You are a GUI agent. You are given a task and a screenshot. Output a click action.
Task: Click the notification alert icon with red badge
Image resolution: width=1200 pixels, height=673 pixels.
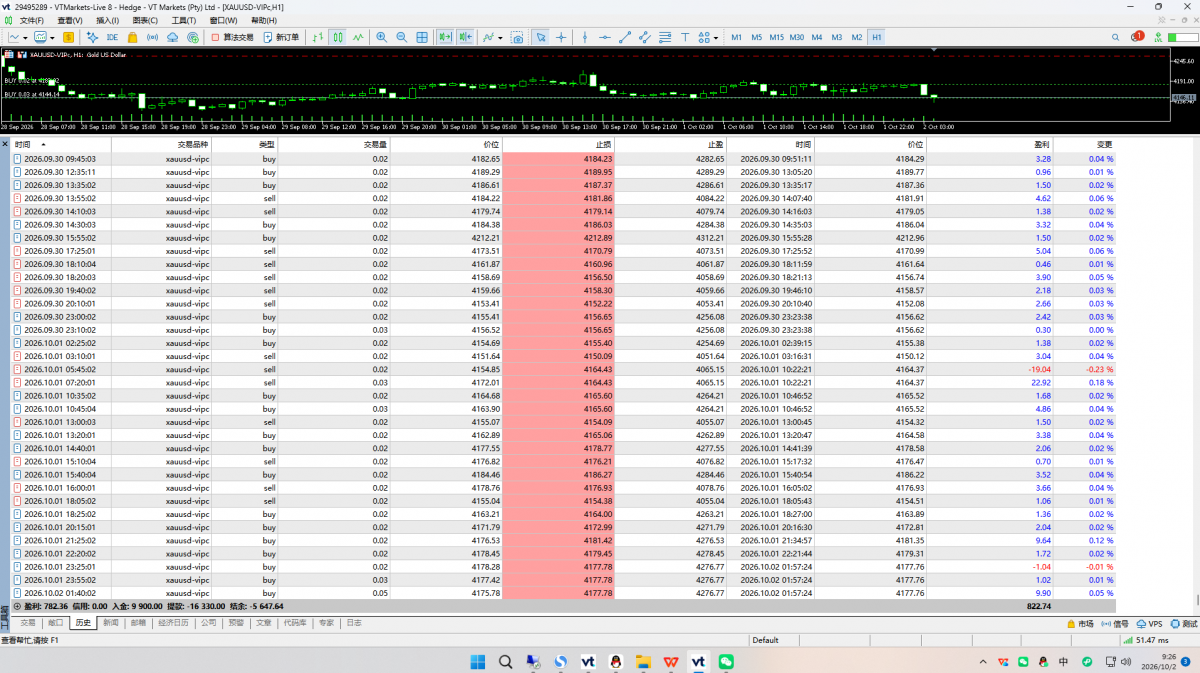[1138, 37]
